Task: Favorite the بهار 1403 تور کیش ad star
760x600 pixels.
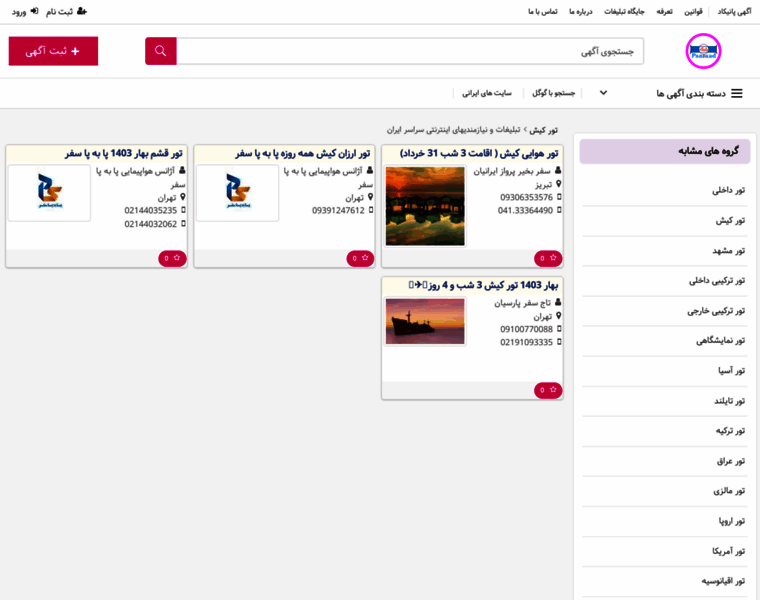Action: (548, 390)
